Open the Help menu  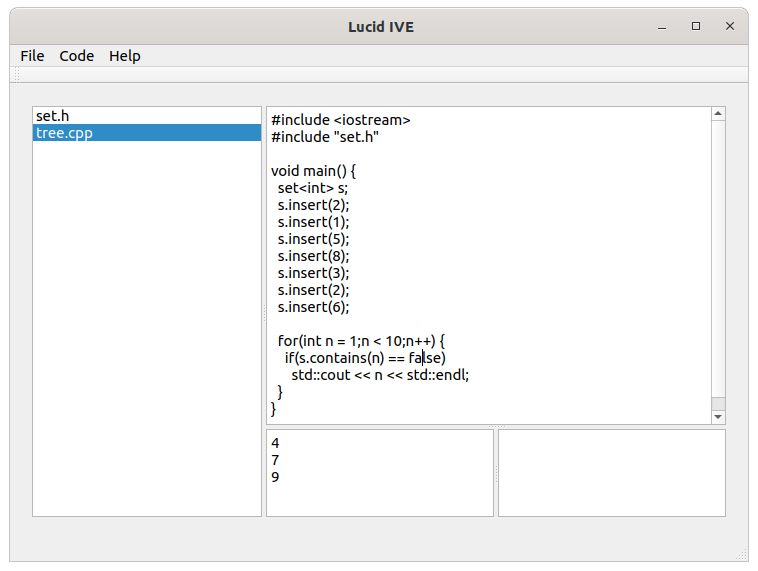125,56
